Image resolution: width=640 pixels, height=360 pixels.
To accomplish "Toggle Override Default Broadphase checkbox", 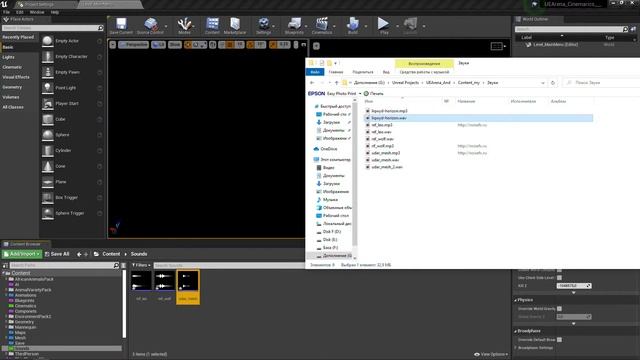I will (559, 340).
